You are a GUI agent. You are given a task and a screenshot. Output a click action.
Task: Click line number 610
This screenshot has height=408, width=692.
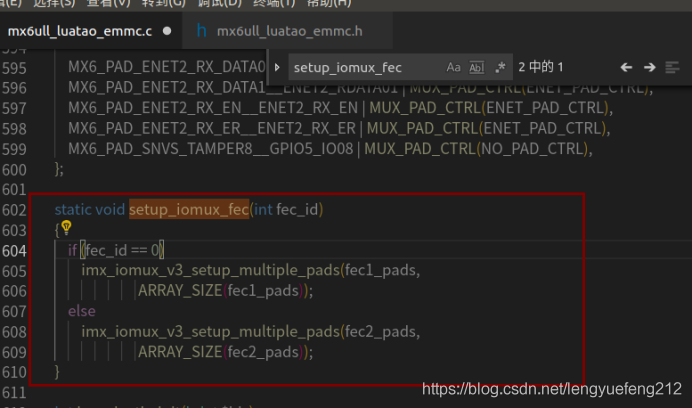(x=15, y=373)
